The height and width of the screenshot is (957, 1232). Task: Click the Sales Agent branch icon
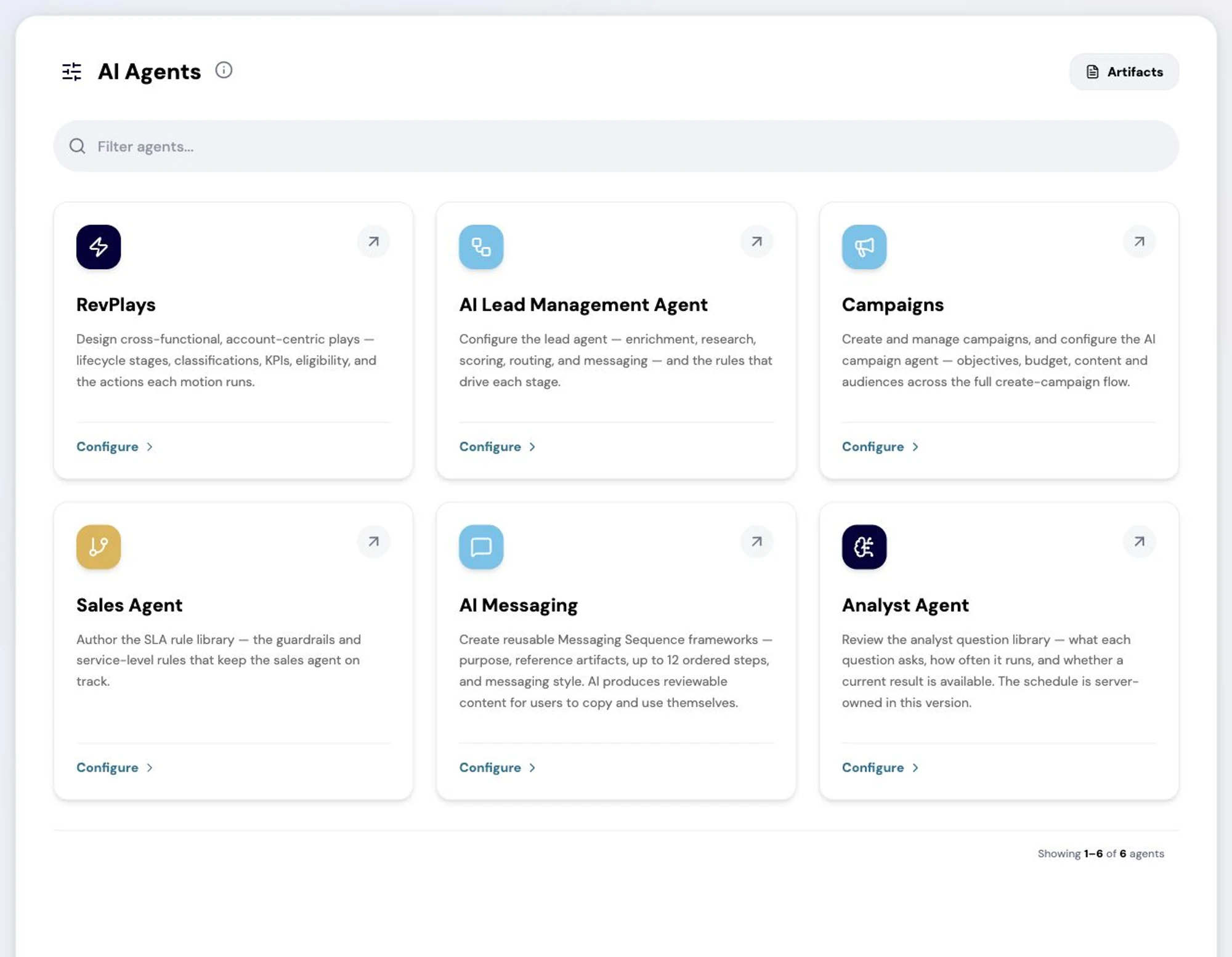point(99,547)
